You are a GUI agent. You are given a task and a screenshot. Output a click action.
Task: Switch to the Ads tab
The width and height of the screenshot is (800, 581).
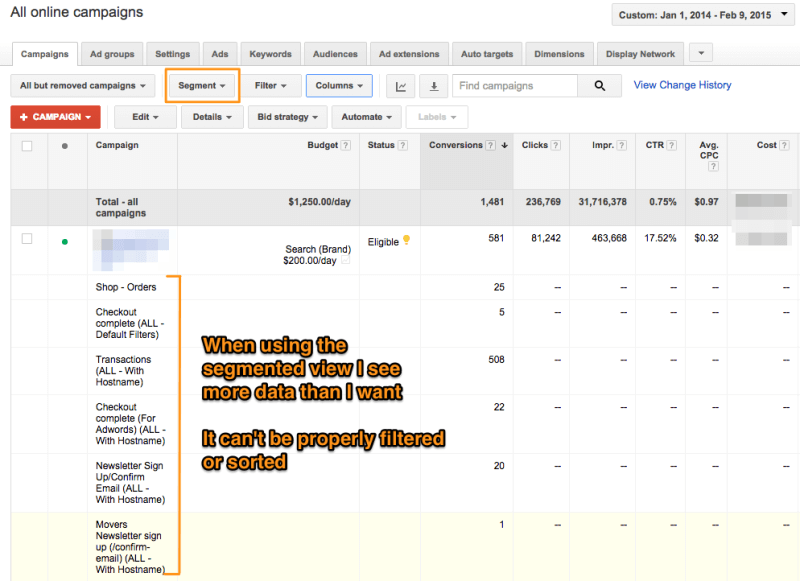tap(220, 54)
